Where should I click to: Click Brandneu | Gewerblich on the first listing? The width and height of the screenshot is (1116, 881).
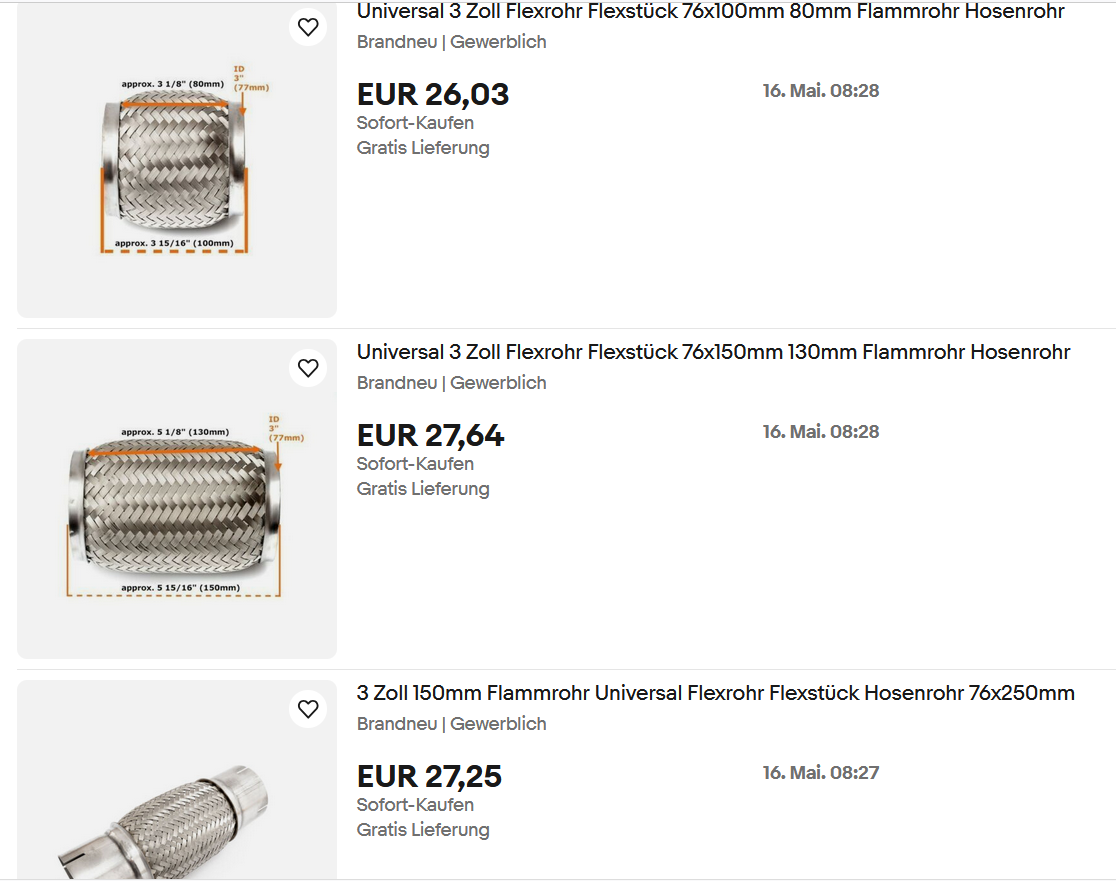pyautogui.click(x=451, y=42)
